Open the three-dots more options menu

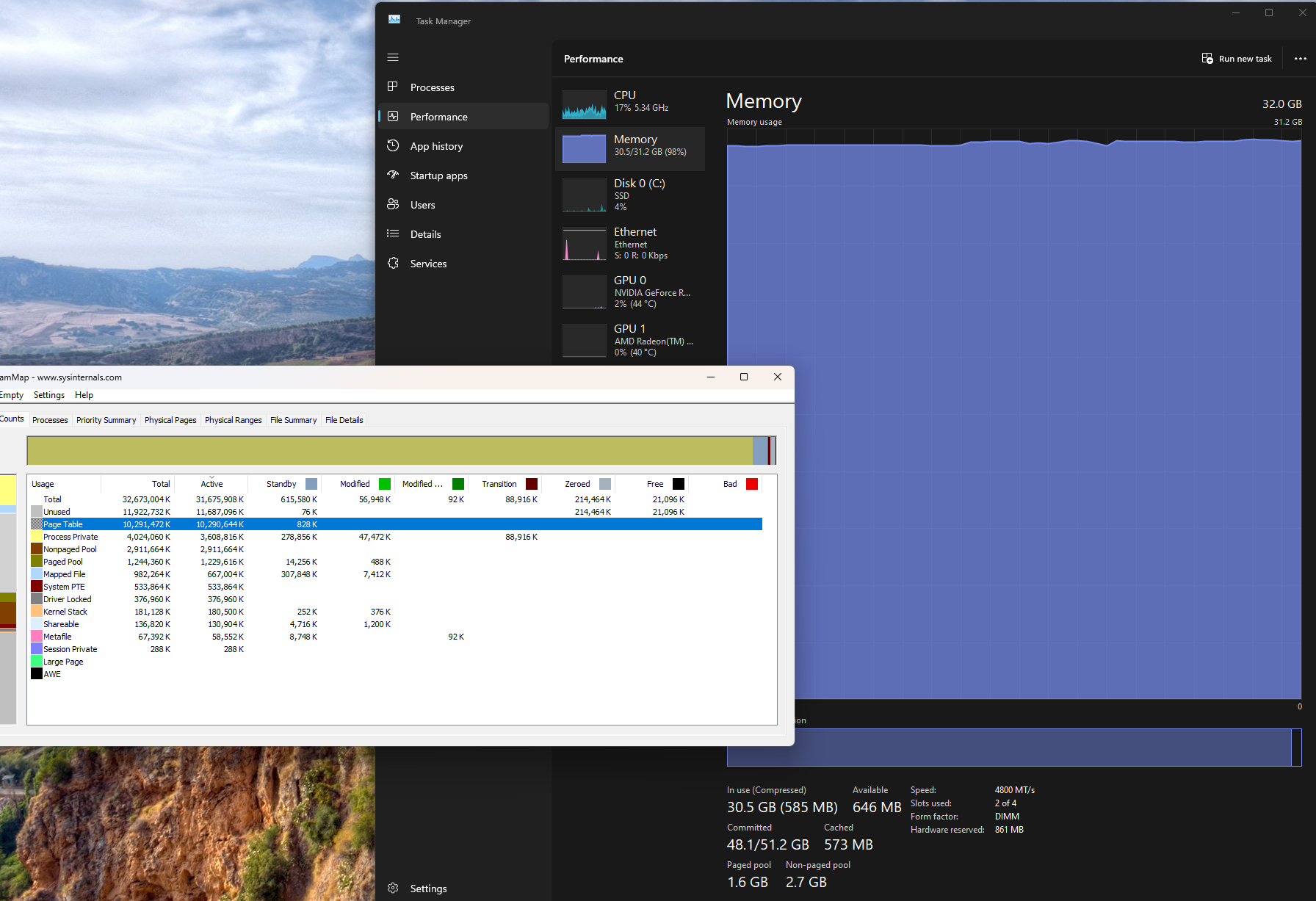tap(1300, 58)
